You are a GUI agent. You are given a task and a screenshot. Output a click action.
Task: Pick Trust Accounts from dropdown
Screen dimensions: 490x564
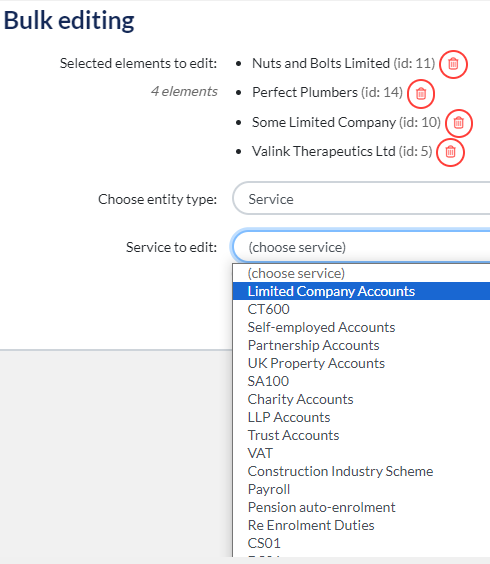click(x=361, y=435)
